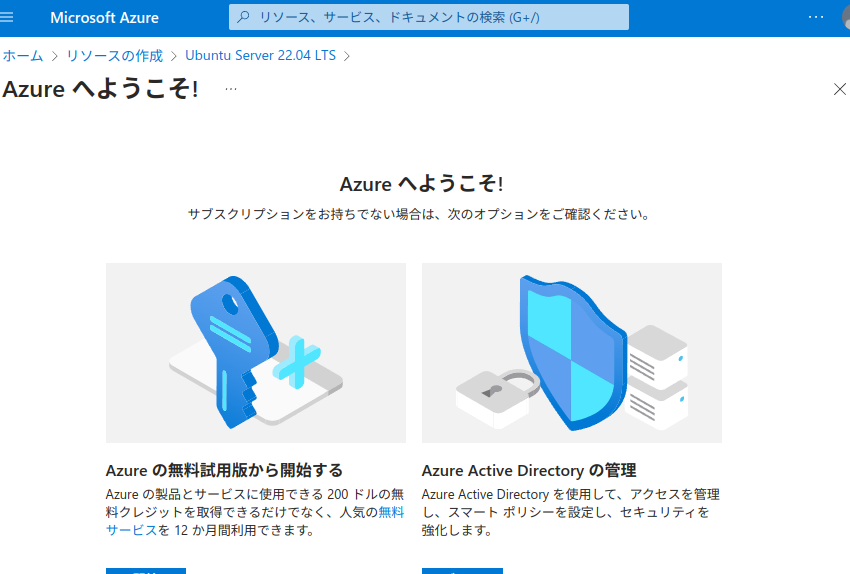The height and width of the screenshot is (574, 850).
Task: Click the start button under free trial
Action: pos(146,571)
